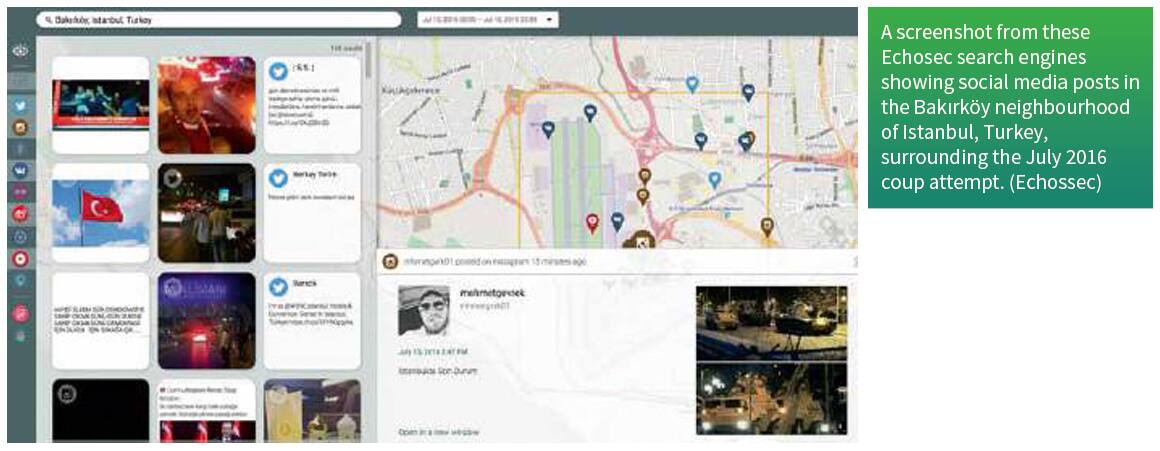Screen dimensions: 1160x451
Task: Select the large brown cluster marker
Action: pyautogui.click(x=641, y=240)
